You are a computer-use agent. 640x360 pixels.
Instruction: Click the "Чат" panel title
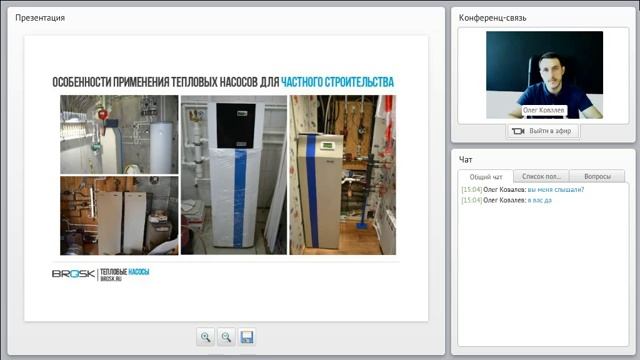(x=465, y=160)
